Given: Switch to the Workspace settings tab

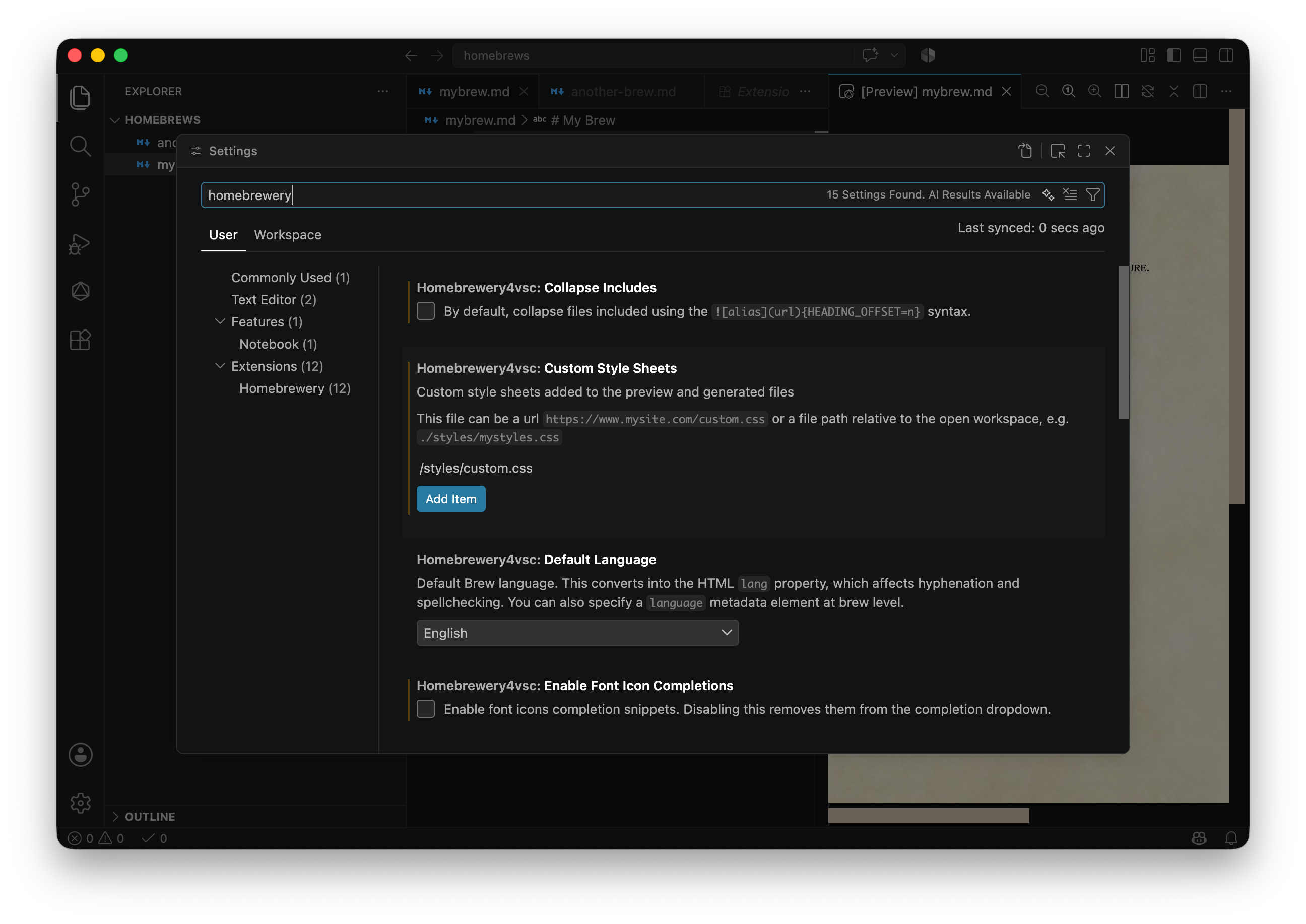Looking at the screenshot, I should (x=287, y=235).
